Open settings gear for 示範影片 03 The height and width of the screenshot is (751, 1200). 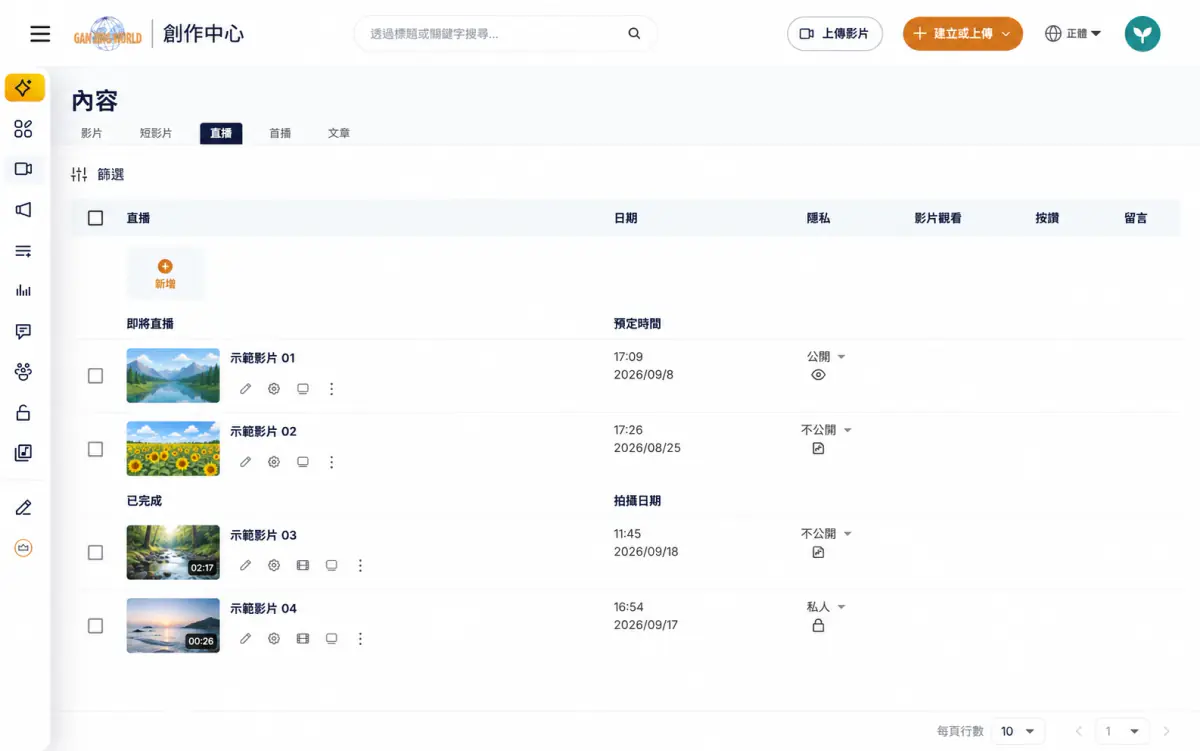click(274, 565)
